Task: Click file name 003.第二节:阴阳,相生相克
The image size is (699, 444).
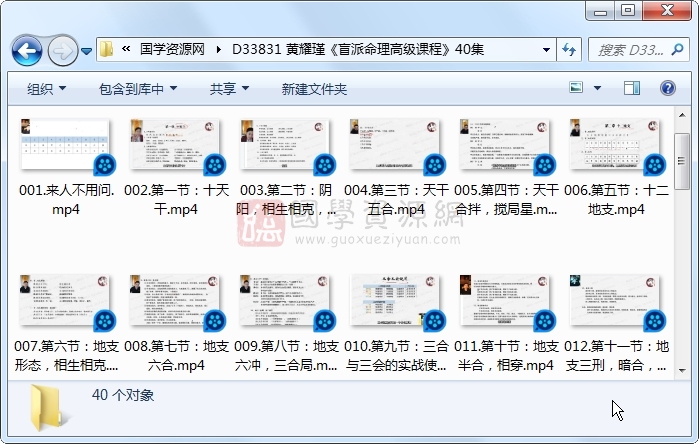Action: coord(286,200)
